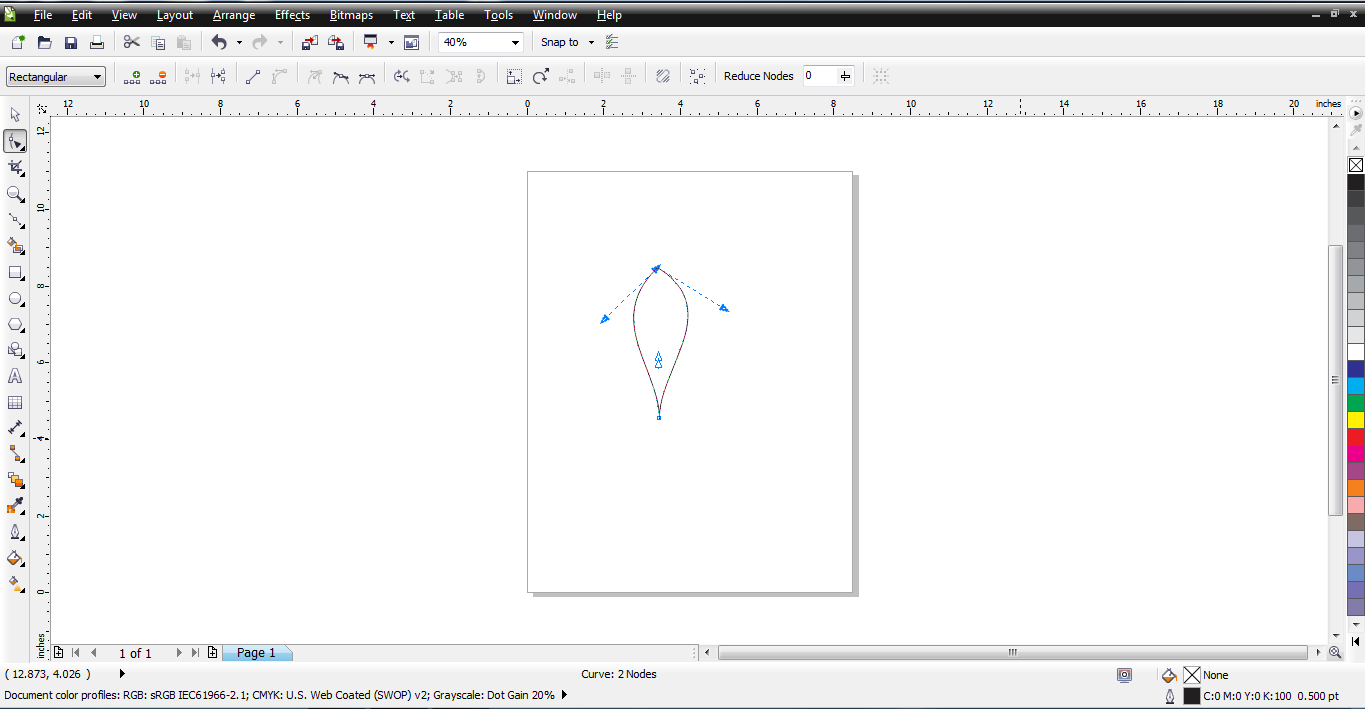Expand the undo history dropdown arrow
Viewport: 1365px width, 709px height.
pos(239,42)
